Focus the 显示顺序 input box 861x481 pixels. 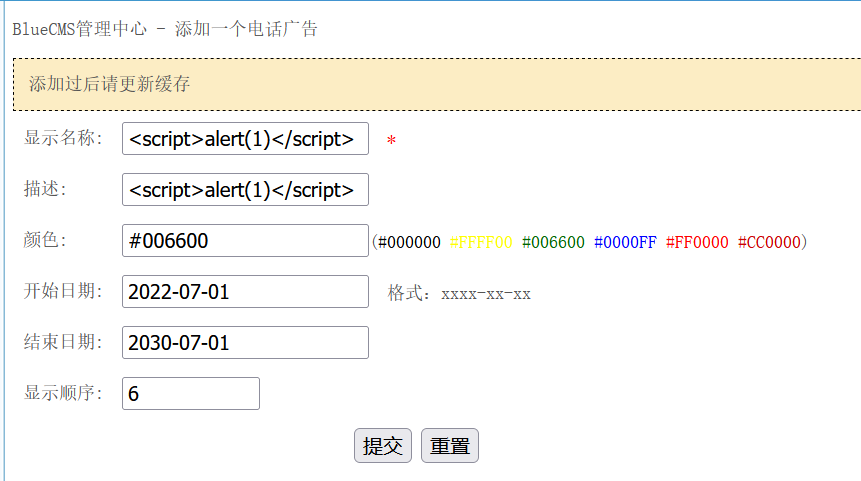190,394
